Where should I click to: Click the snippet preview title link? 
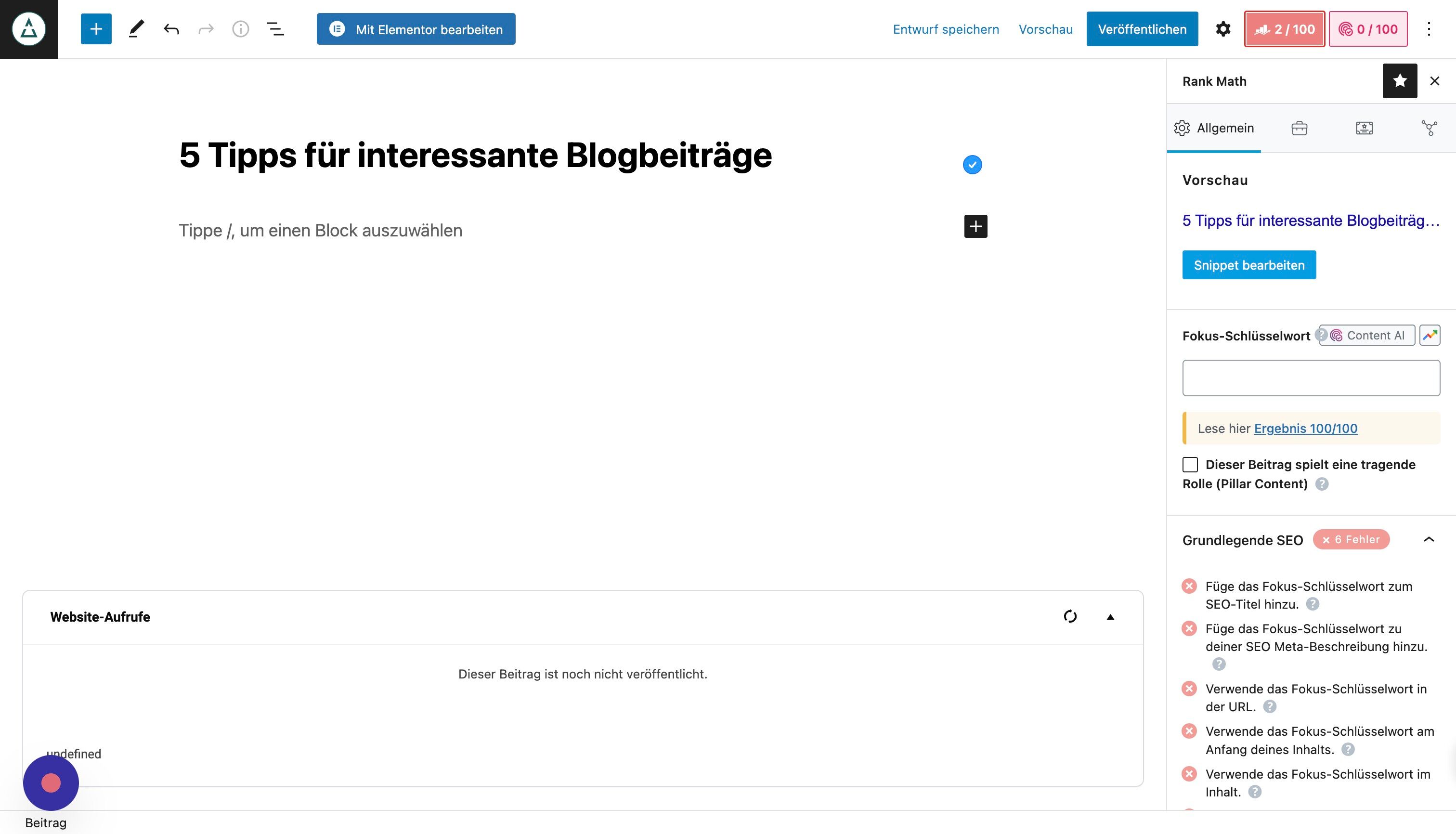point(1311,221)
